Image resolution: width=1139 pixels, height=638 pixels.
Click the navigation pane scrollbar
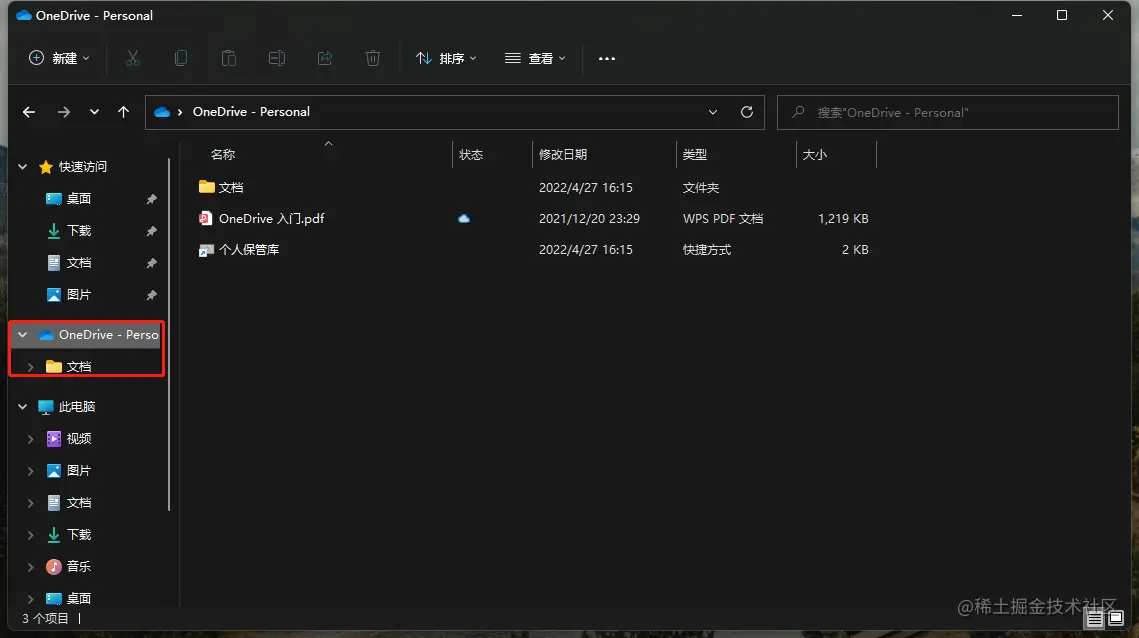tap(169, 334)
